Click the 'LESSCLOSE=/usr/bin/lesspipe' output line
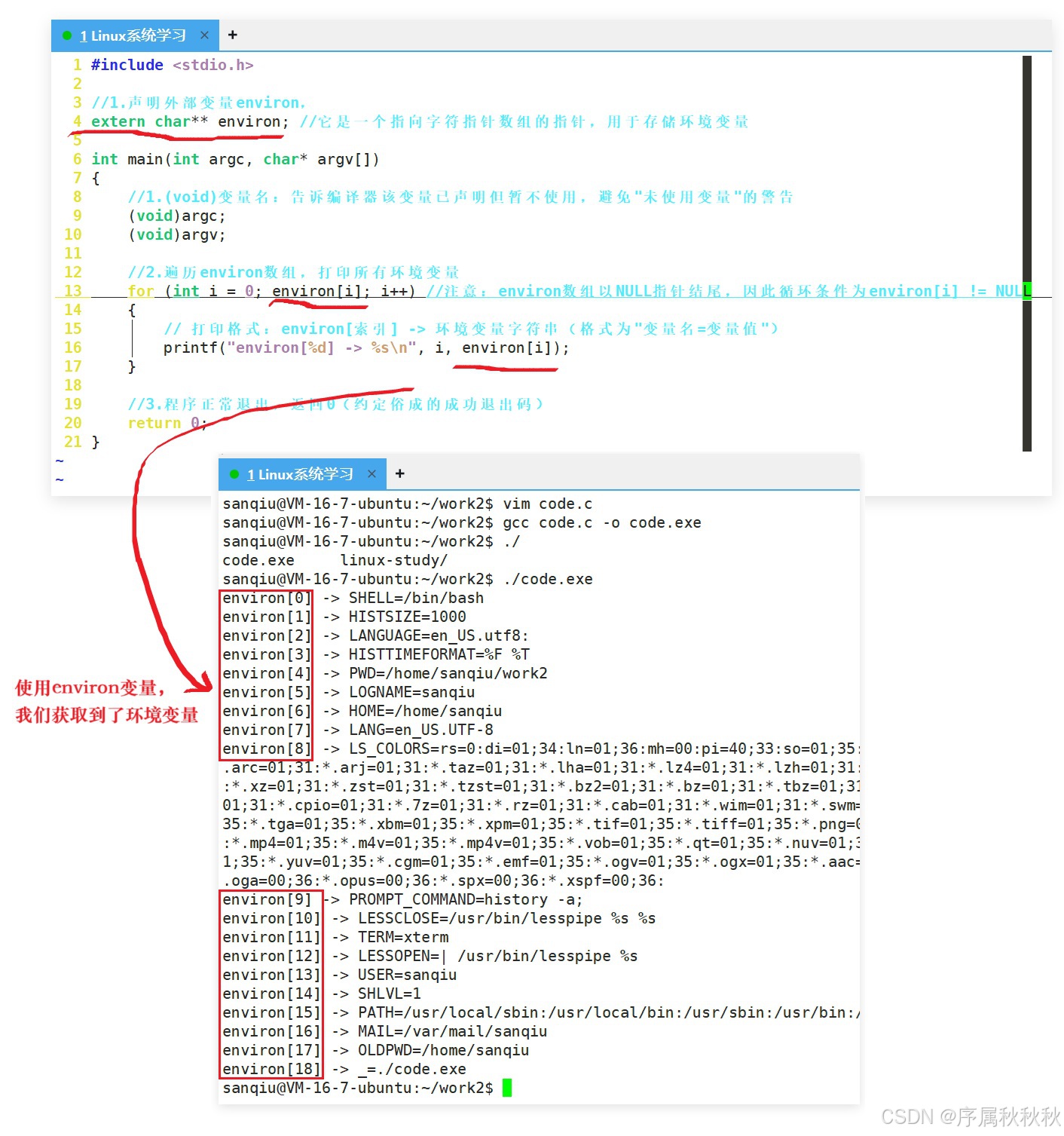The height and width of the screenshot is (1136, 1064). pyautogui.click(x=439, y=918)
